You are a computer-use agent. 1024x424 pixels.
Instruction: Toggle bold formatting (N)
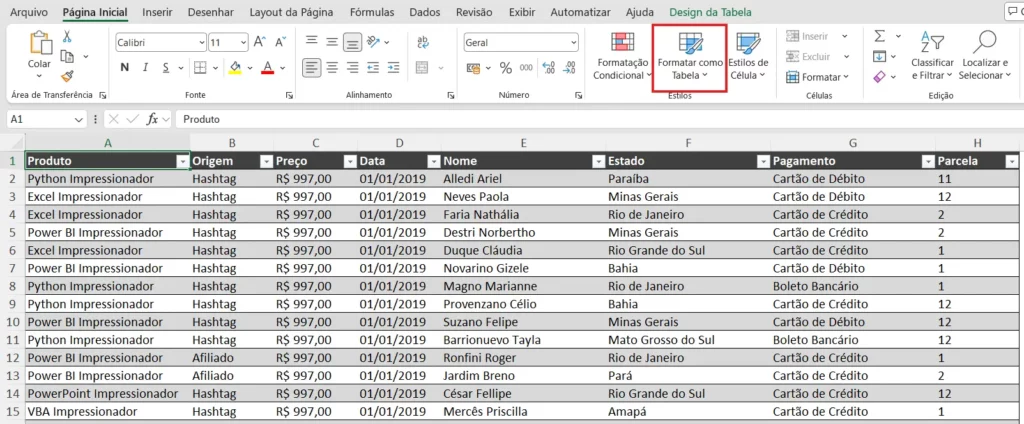pyautogui.click(x=125, y=67)
